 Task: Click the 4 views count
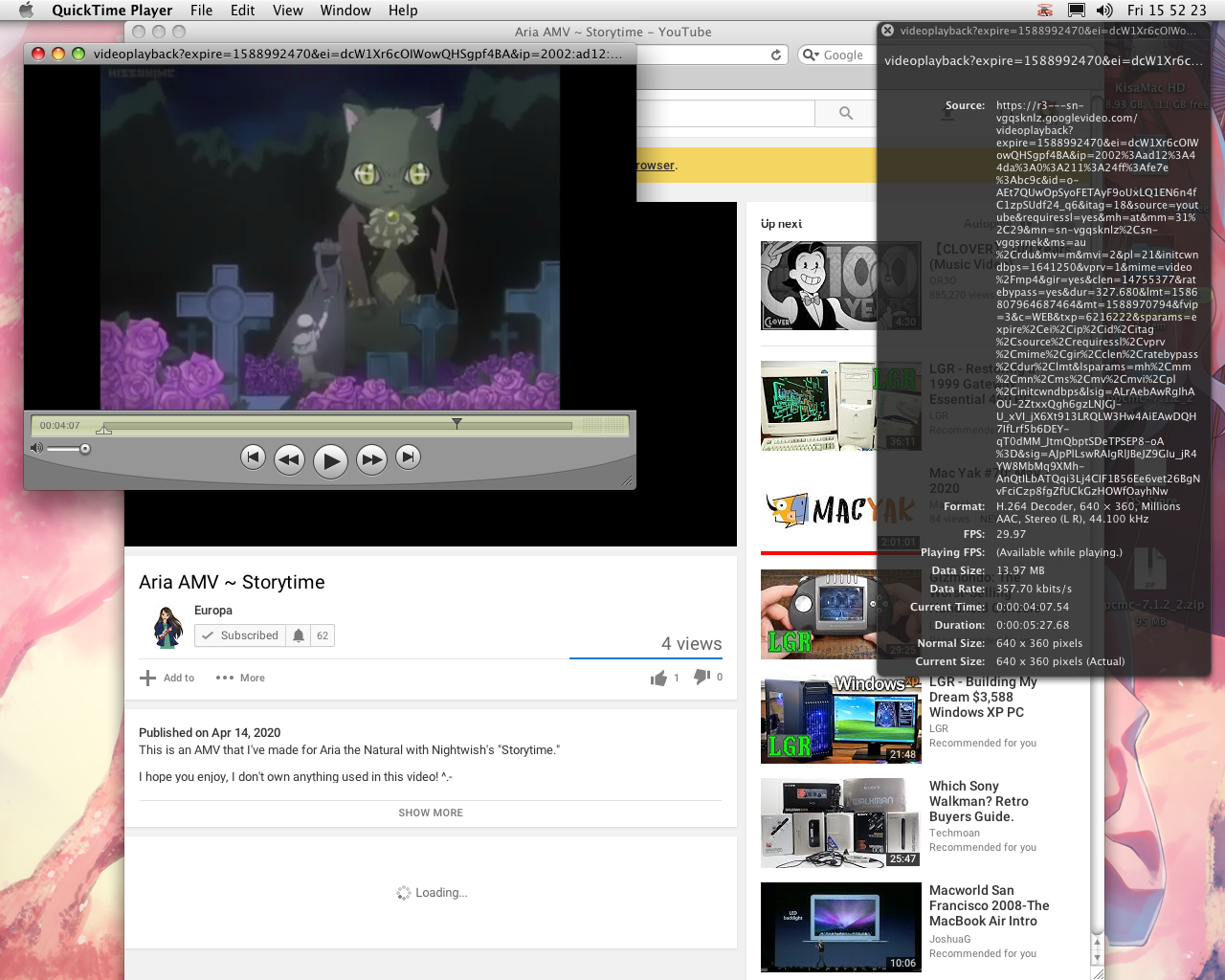click(x=692, y=644)
